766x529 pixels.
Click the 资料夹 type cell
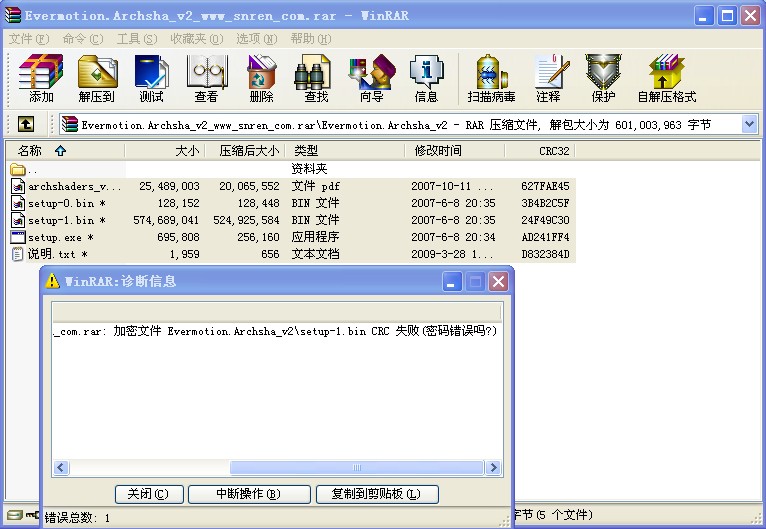[x=309, y=169]
